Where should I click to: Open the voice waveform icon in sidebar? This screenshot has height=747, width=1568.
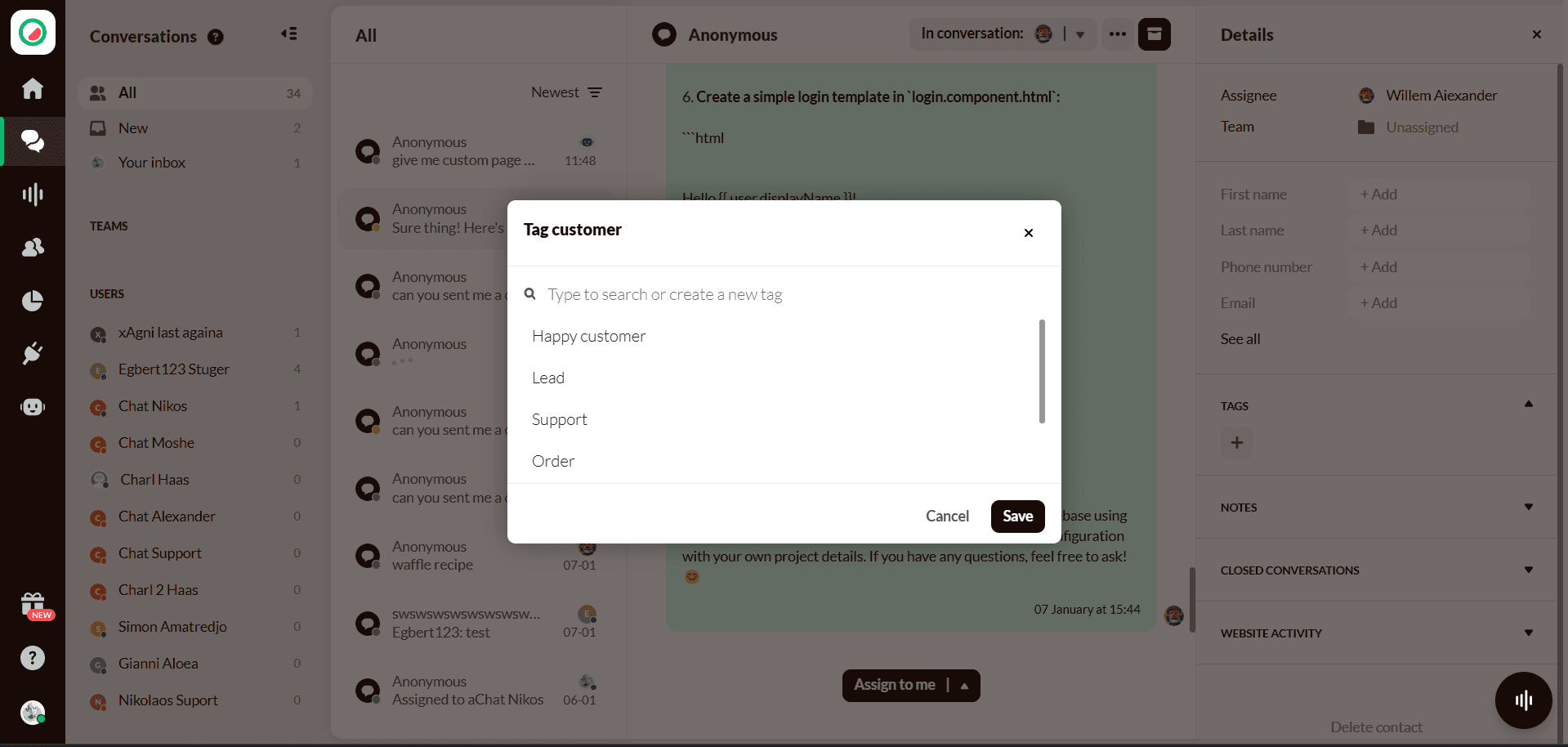[x=33, y=195]
